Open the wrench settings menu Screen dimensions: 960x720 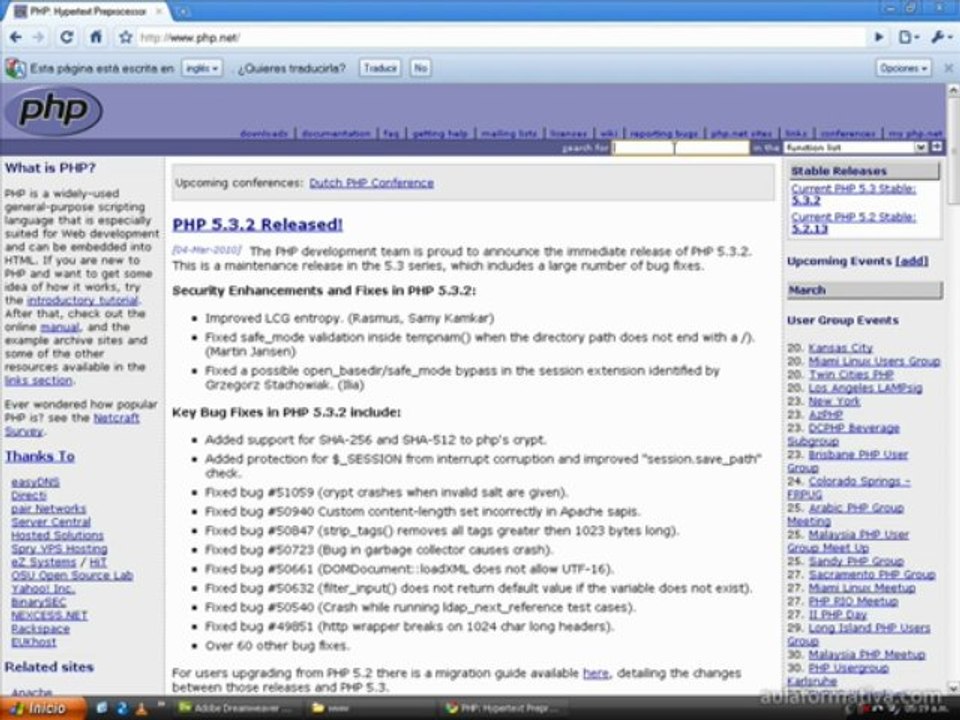[x=941, y=37]
